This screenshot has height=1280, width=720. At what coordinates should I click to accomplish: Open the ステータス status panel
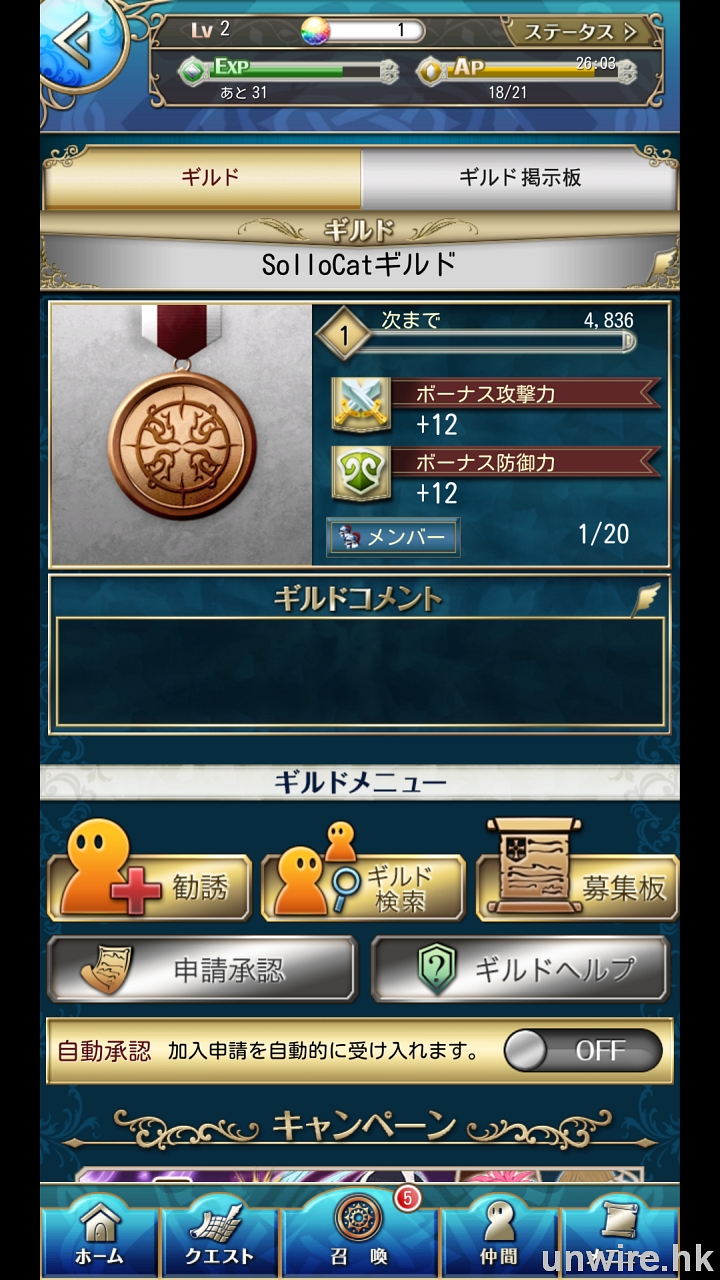[x=582, y=32]
